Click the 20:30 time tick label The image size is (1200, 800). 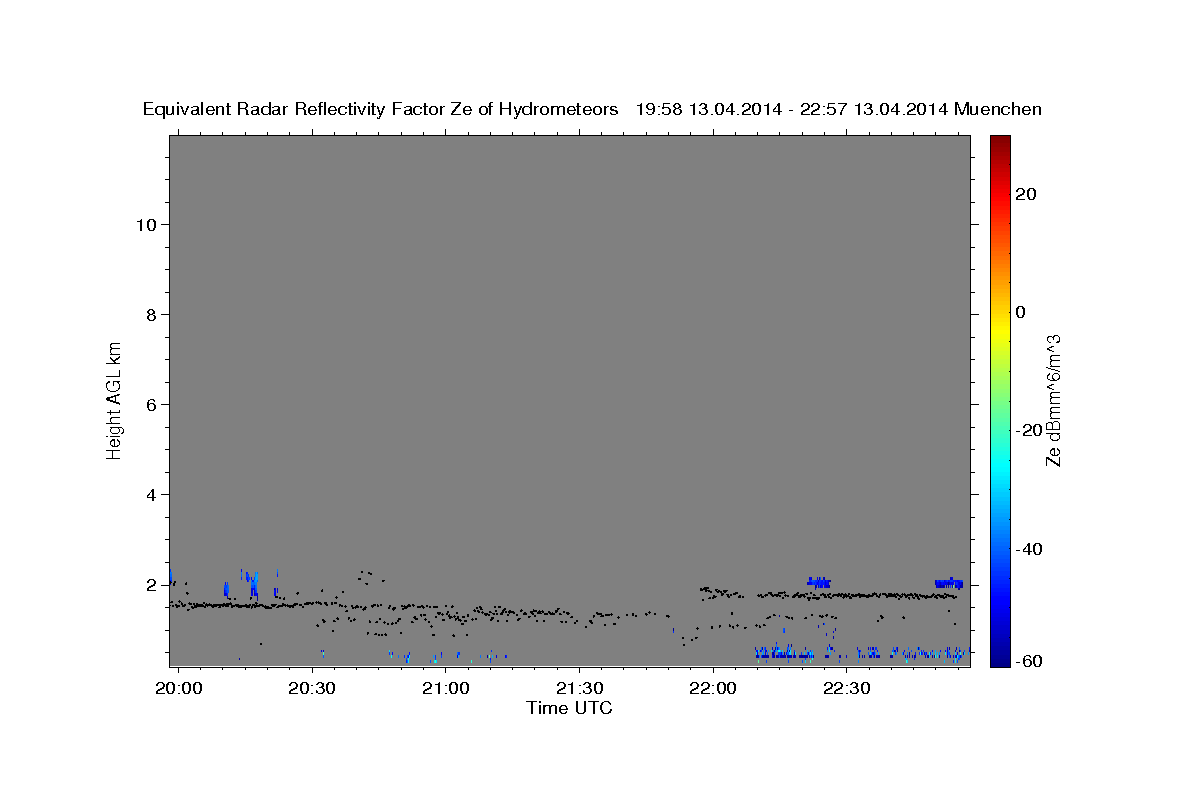[x=312, y=688]
